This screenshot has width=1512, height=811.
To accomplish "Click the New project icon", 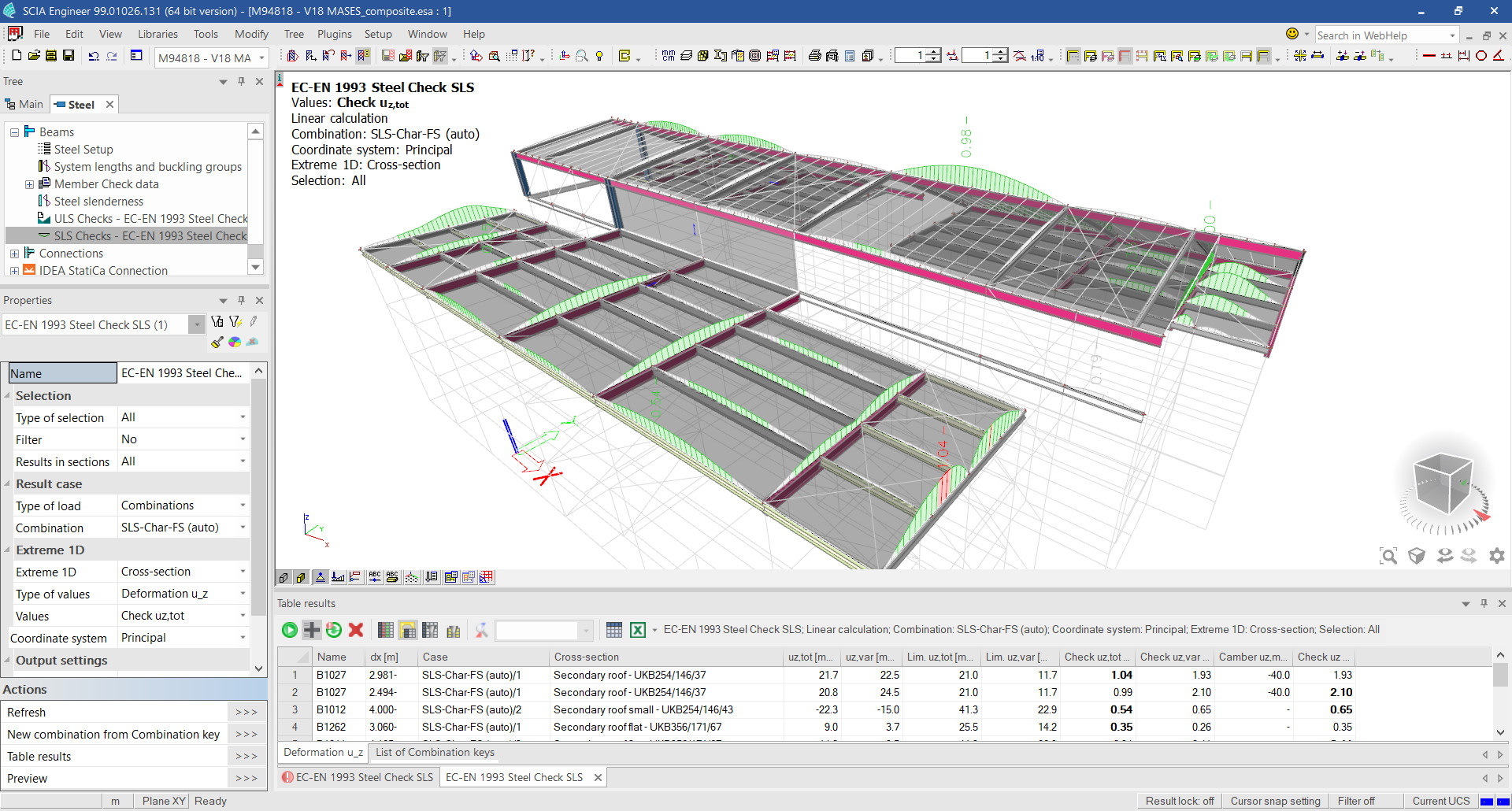I will (17, 56).
